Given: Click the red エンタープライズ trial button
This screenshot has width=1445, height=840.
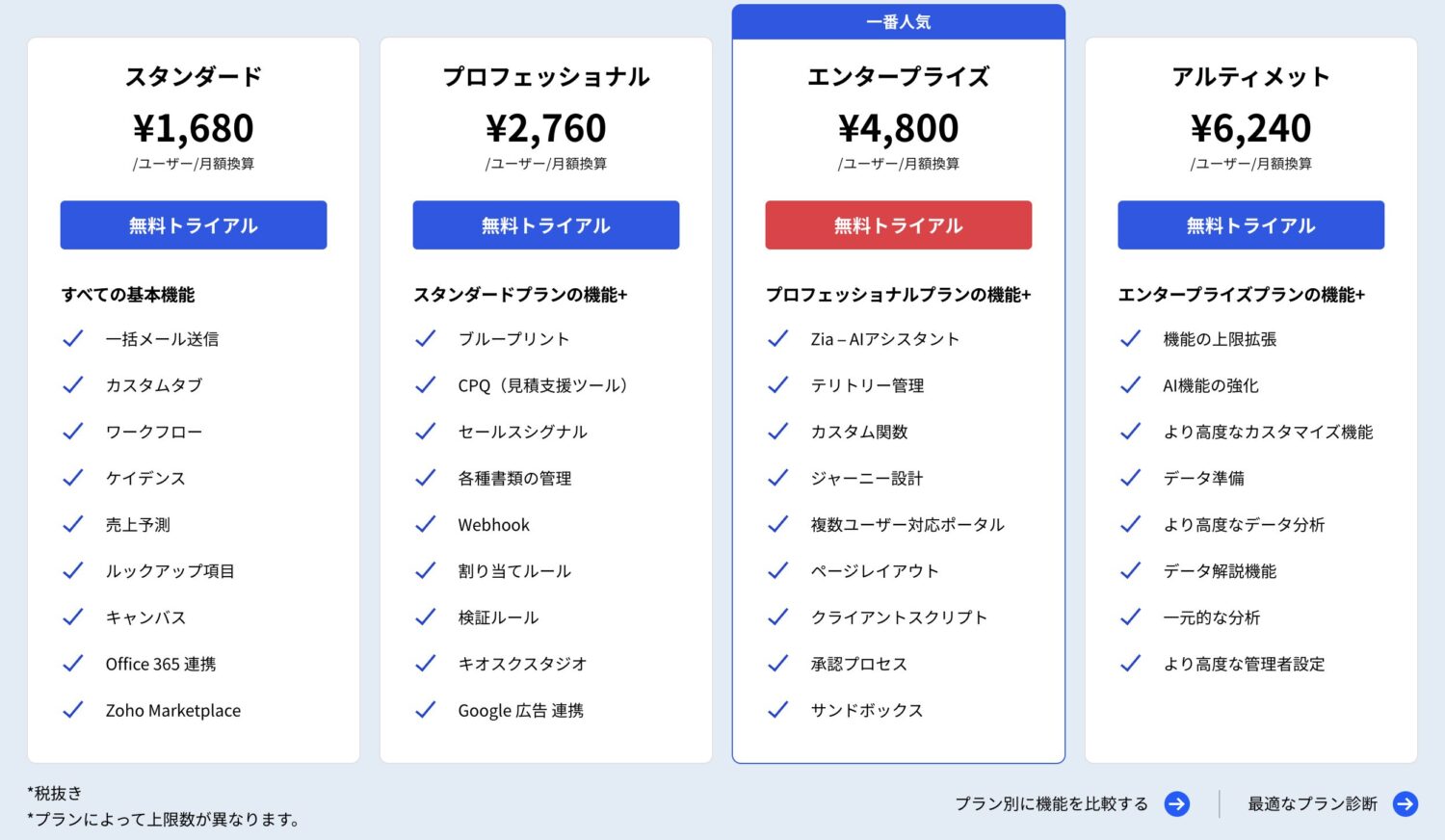Looking at the screenshot, I should point(898,224).
